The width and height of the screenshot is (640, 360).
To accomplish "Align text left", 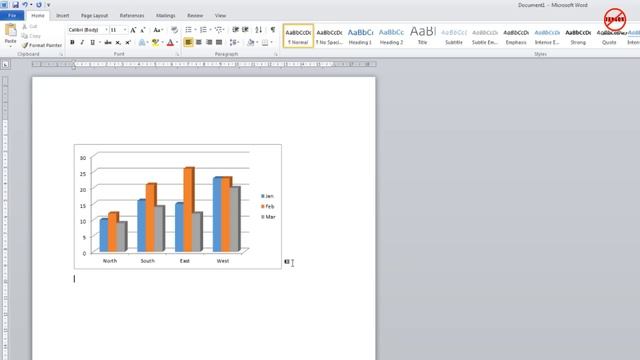I will click(x=188, y=42).
